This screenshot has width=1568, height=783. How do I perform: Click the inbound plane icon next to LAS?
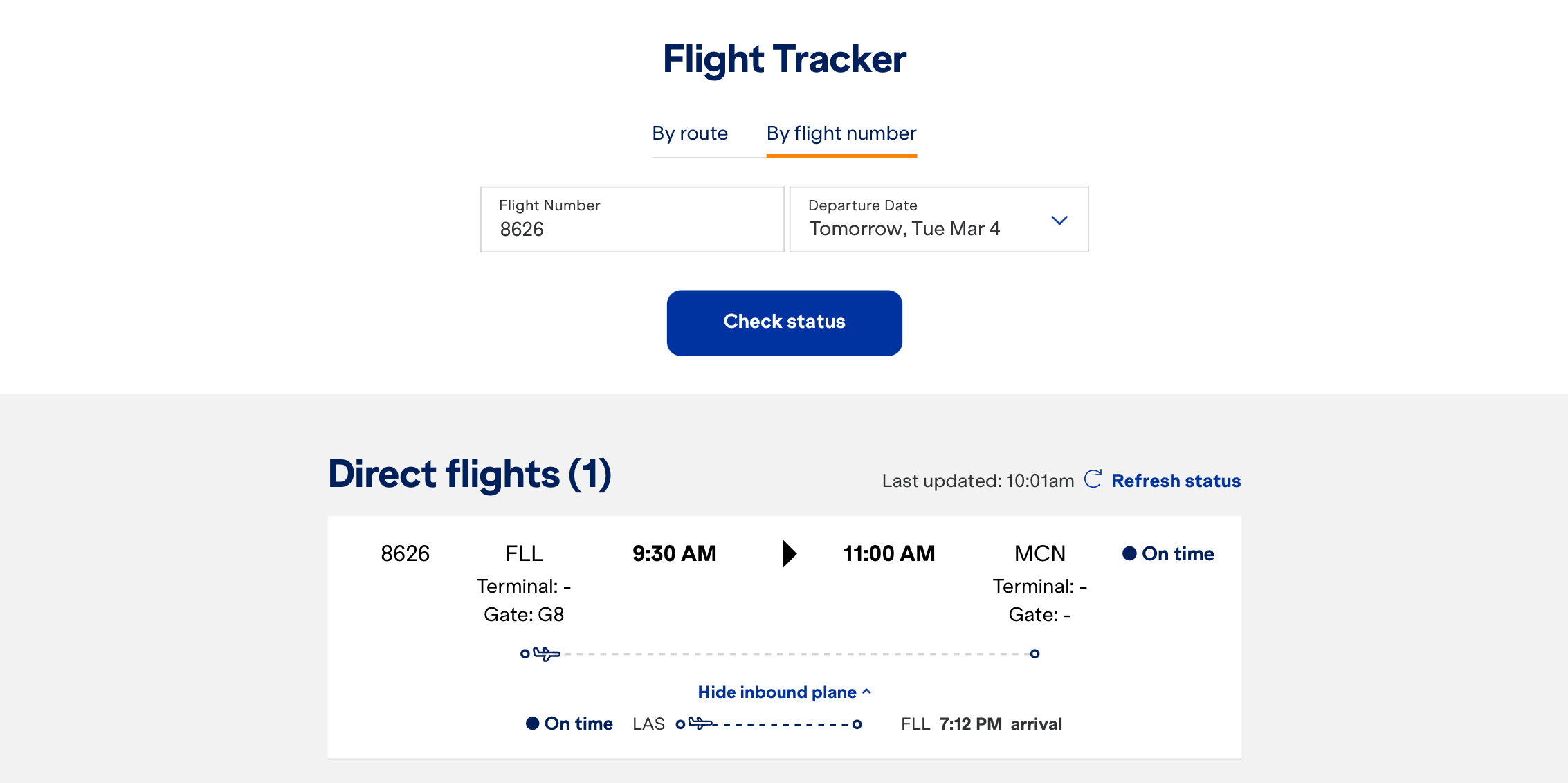click(702, 724)
